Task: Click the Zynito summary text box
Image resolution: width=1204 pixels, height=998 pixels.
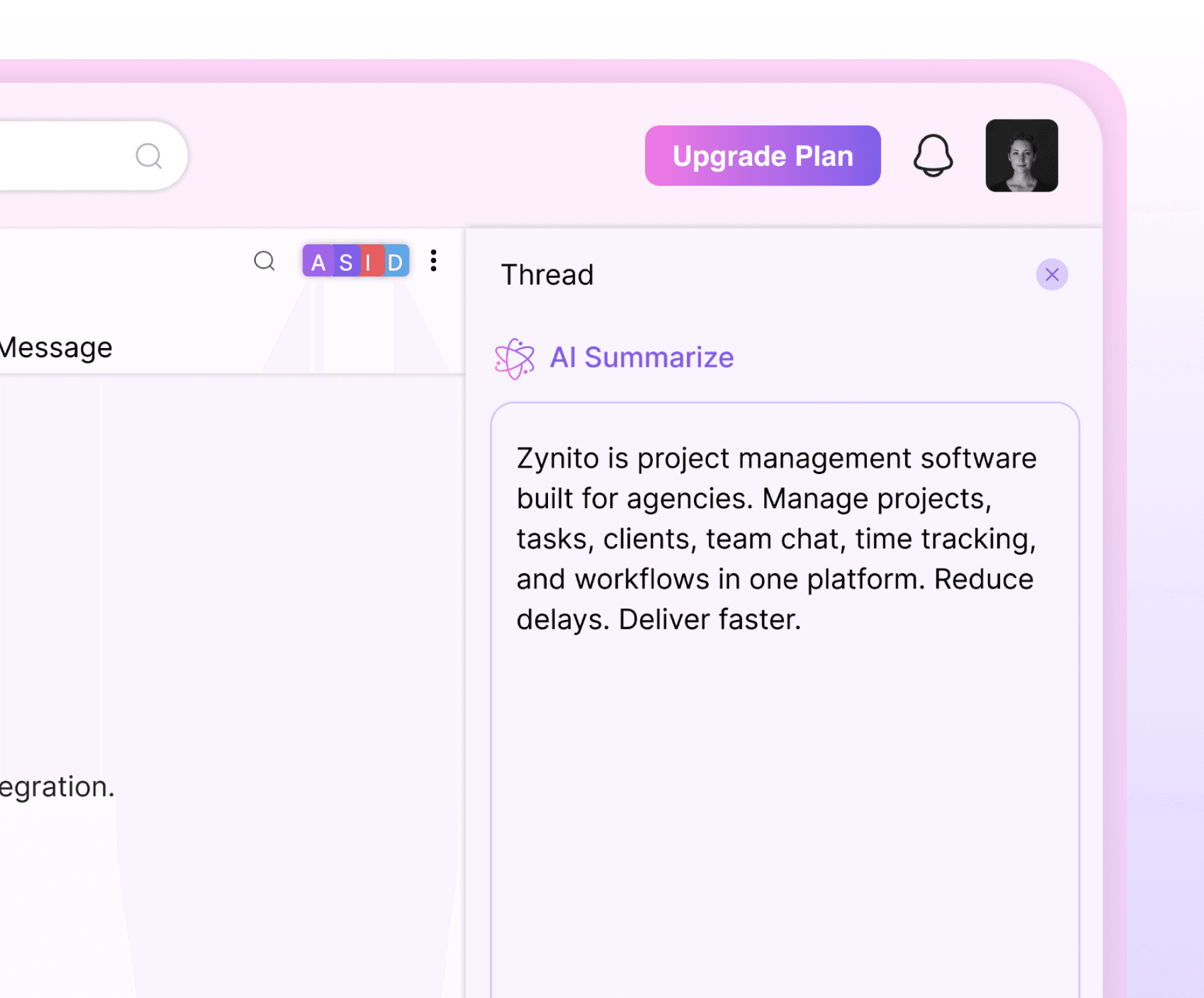Action: click(785, 700)
